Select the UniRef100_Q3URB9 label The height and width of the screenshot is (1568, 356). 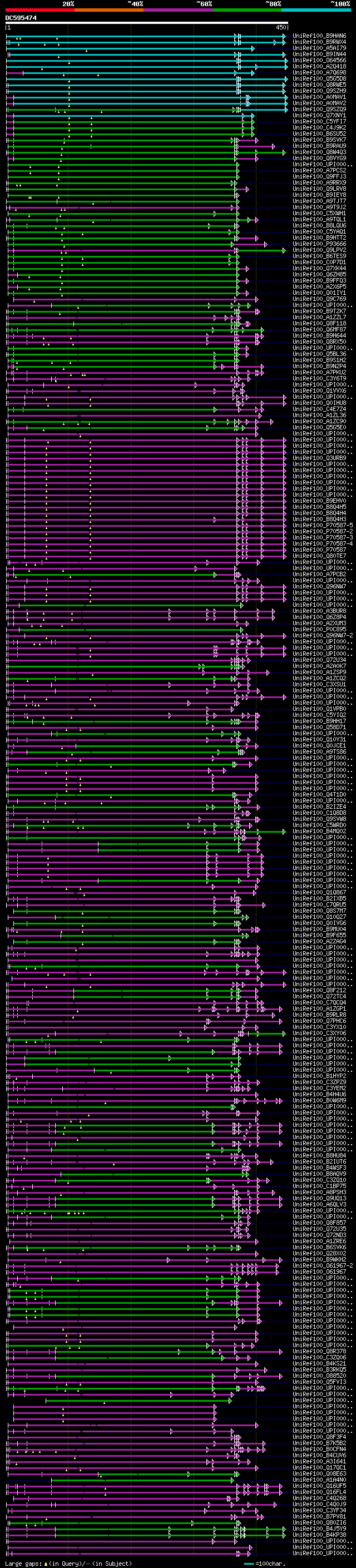tap(319, 458)
